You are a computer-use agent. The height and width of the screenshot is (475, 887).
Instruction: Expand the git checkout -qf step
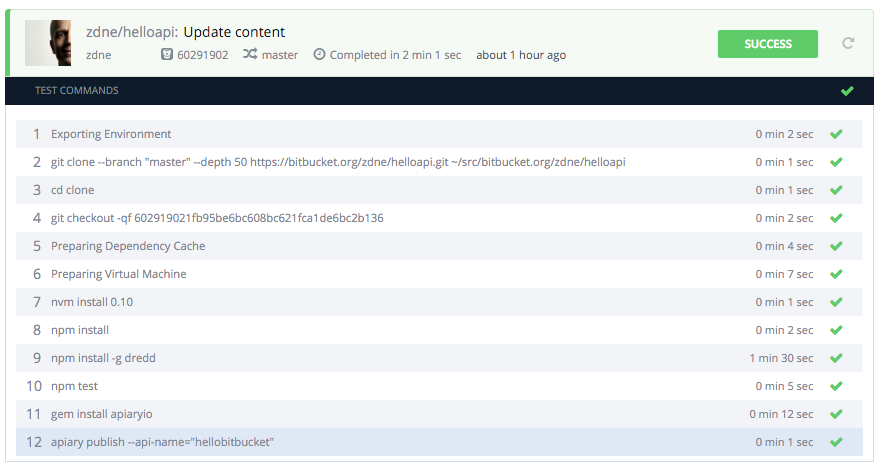[x=440, y=218]
